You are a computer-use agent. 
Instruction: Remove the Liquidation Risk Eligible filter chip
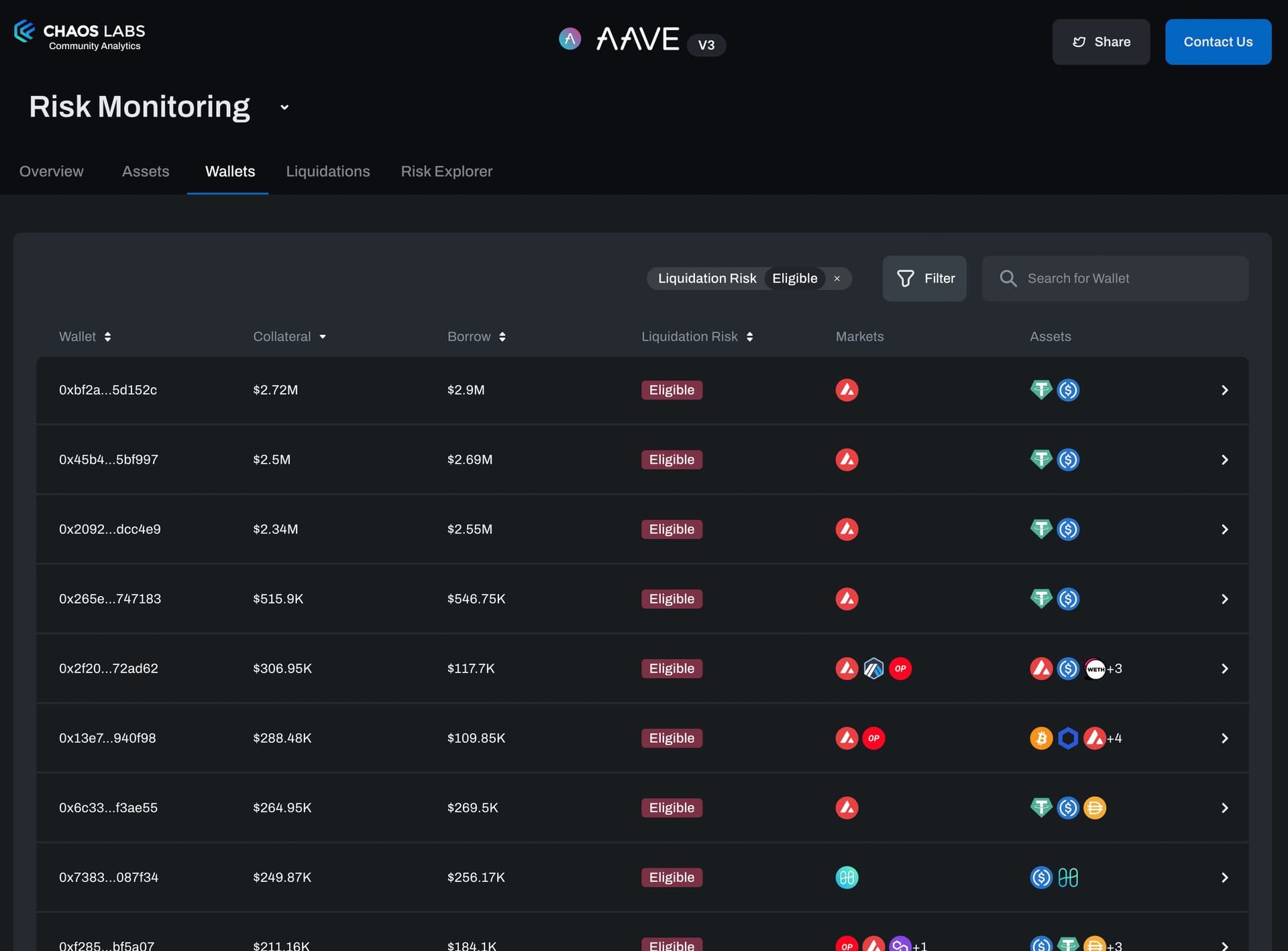837,279
